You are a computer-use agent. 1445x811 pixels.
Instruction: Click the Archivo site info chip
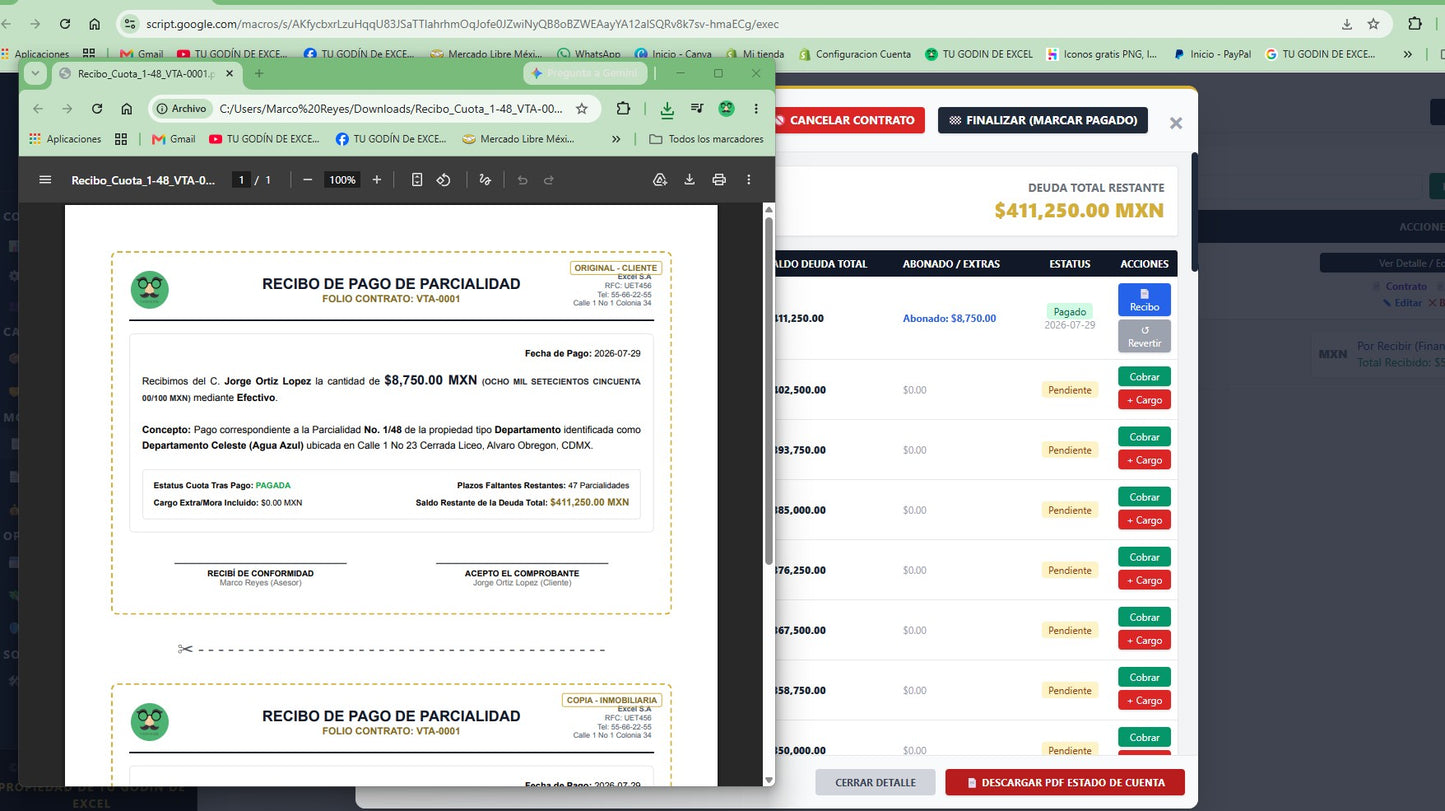179,108
